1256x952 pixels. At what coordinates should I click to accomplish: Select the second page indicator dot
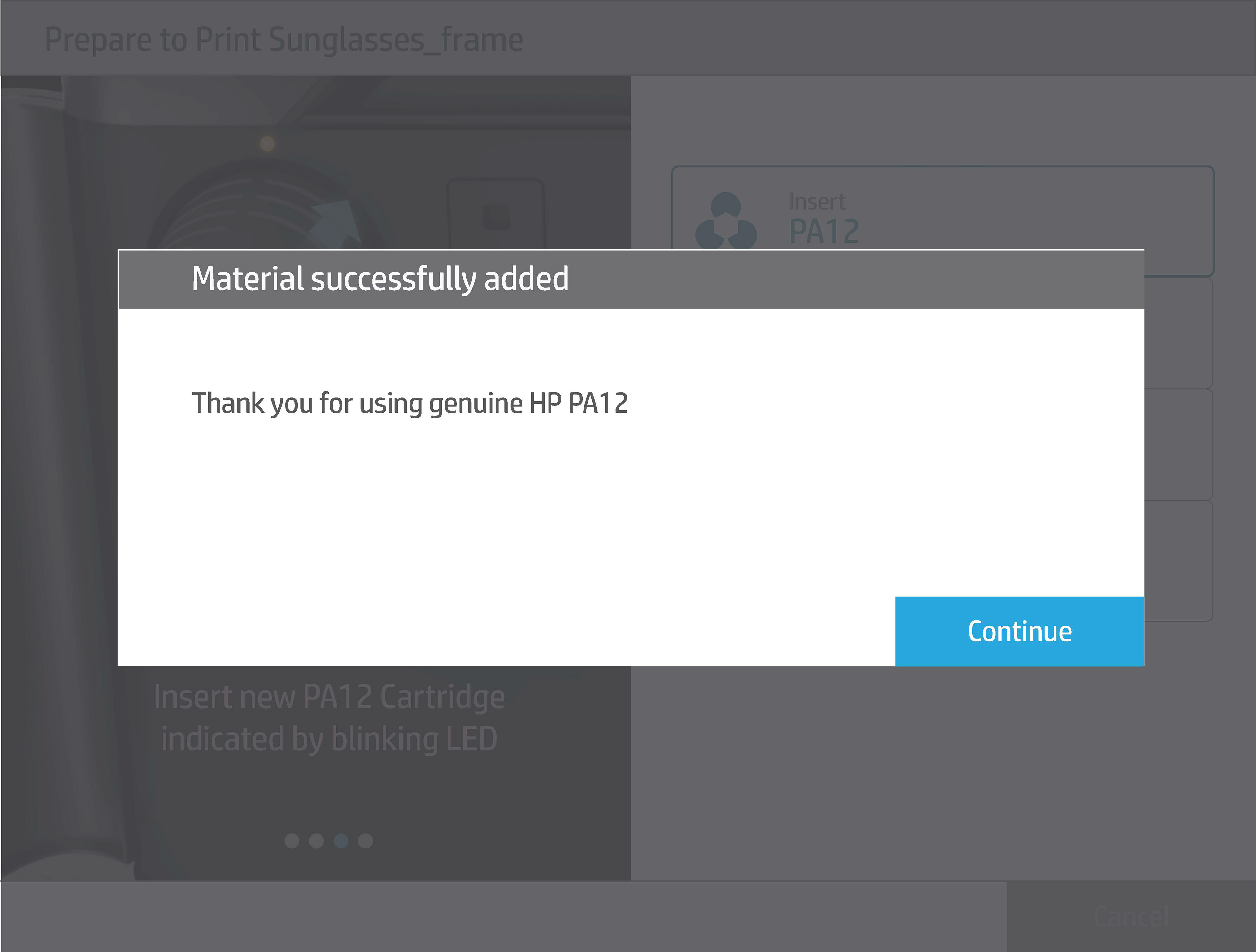pos(316,841)
